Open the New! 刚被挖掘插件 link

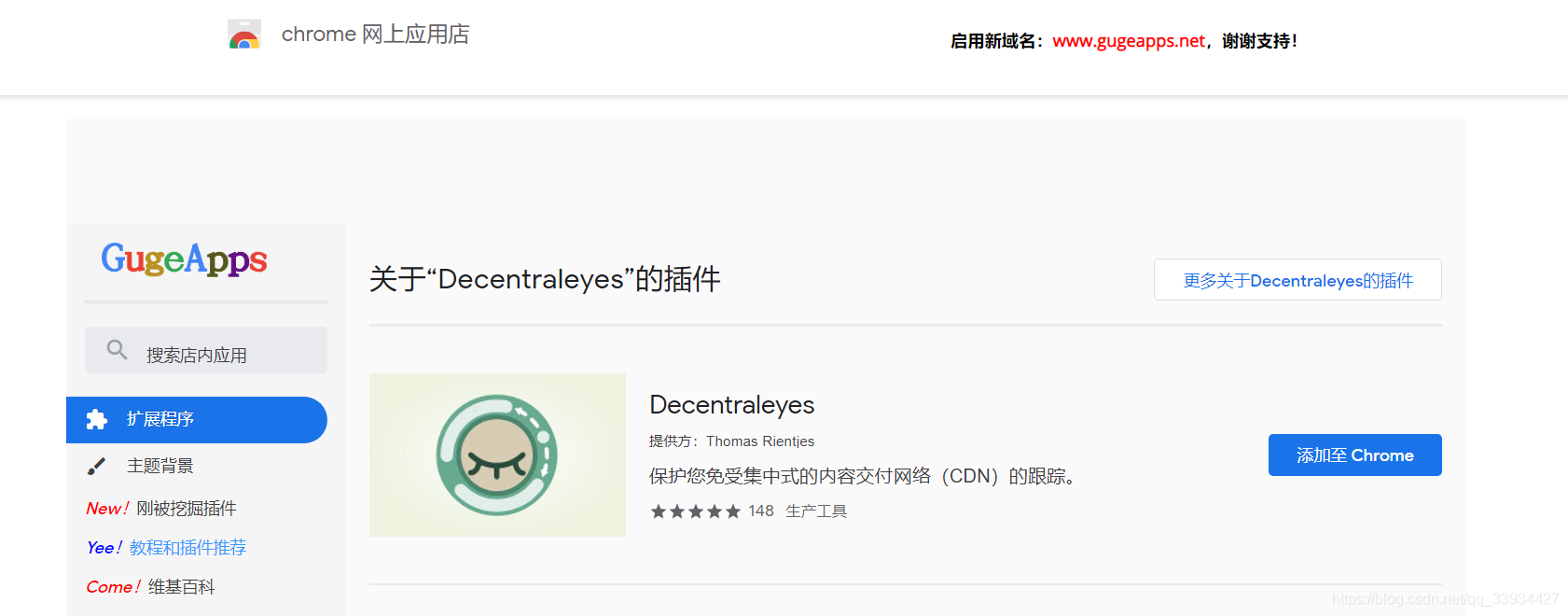pos(161,509)
